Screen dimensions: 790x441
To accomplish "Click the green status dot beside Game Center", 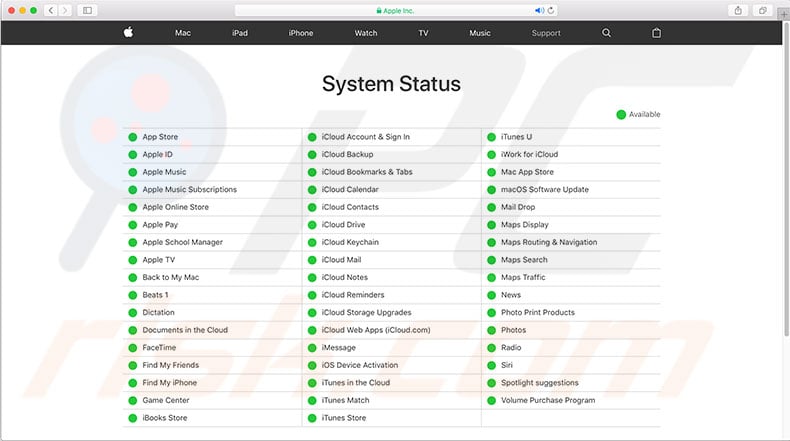I will (133, 401).
